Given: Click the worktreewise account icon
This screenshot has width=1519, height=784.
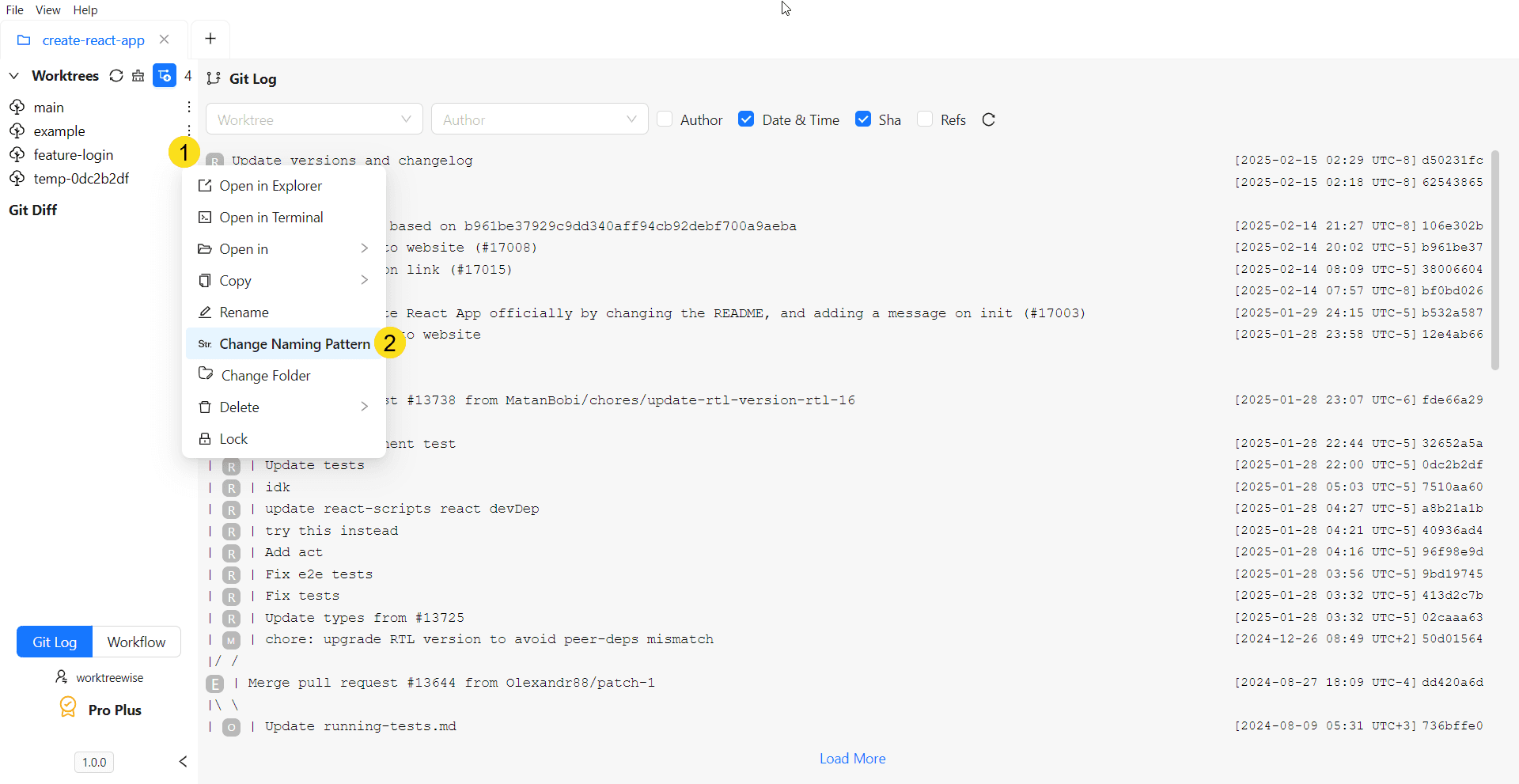Looking at the screenshot, I should [62, 677].
